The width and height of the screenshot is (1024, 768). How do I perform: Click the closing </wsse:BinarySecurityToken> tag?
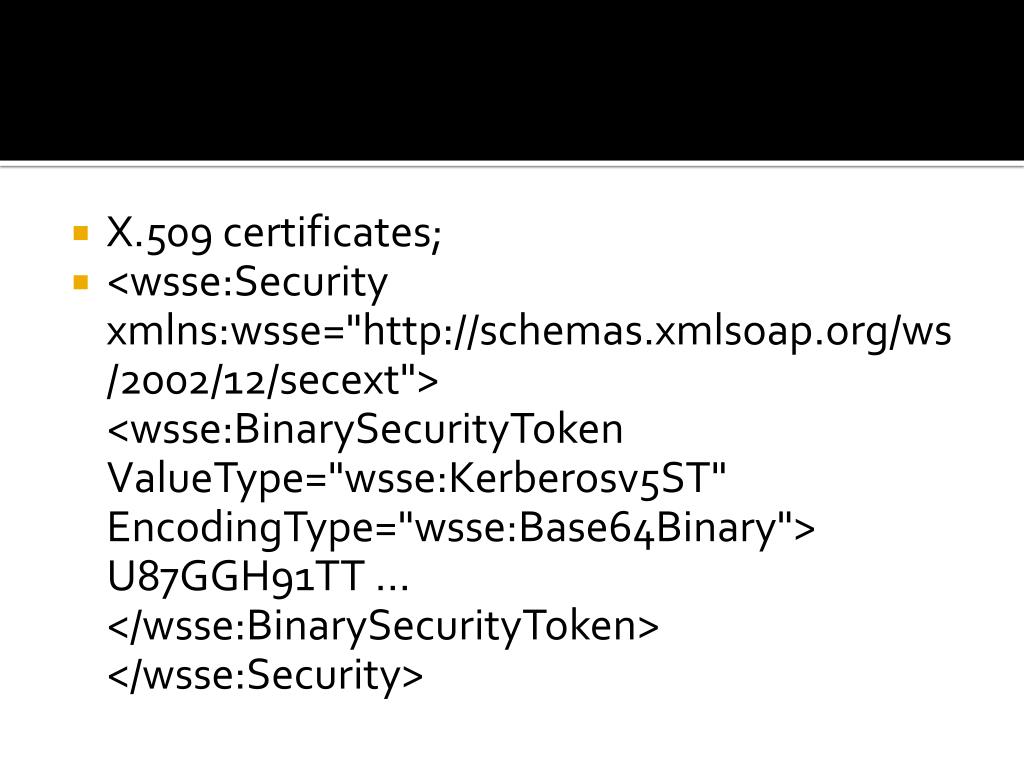(x=383, y=626)
